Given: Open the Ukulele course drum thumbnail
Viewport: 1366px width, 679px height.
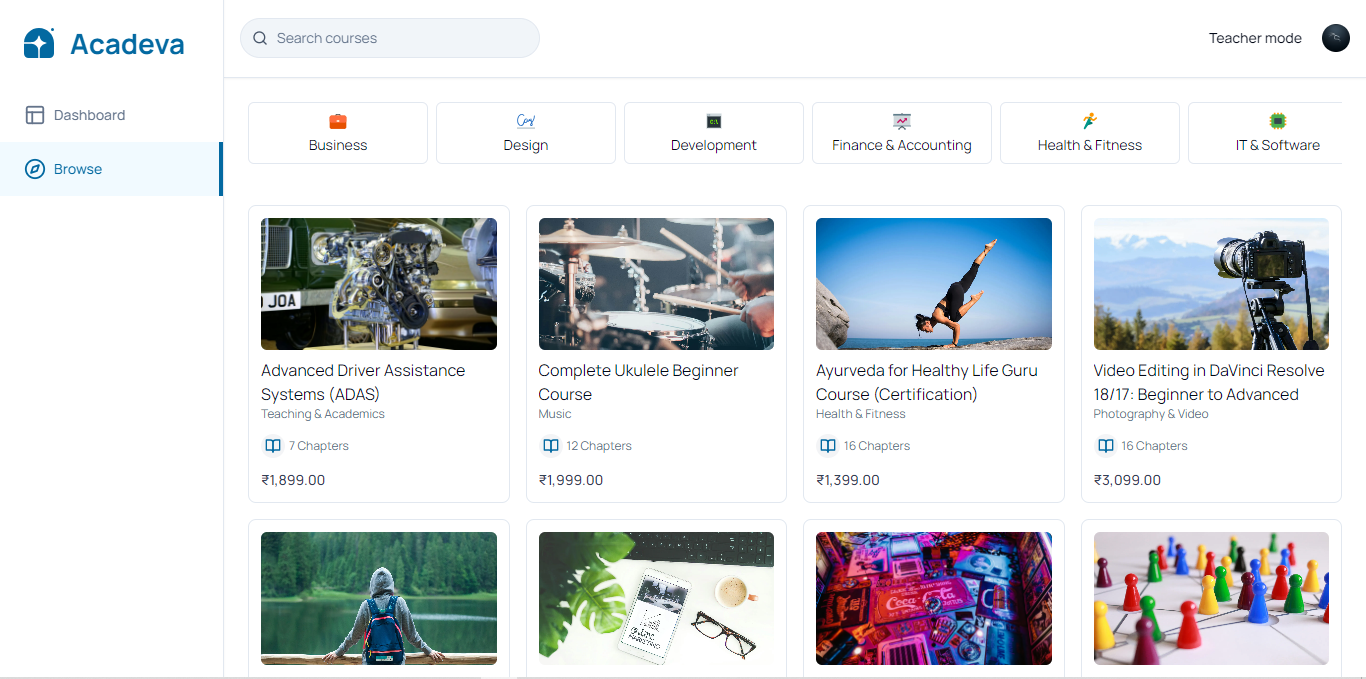Looking at the screenshot, I should [656, 284].
